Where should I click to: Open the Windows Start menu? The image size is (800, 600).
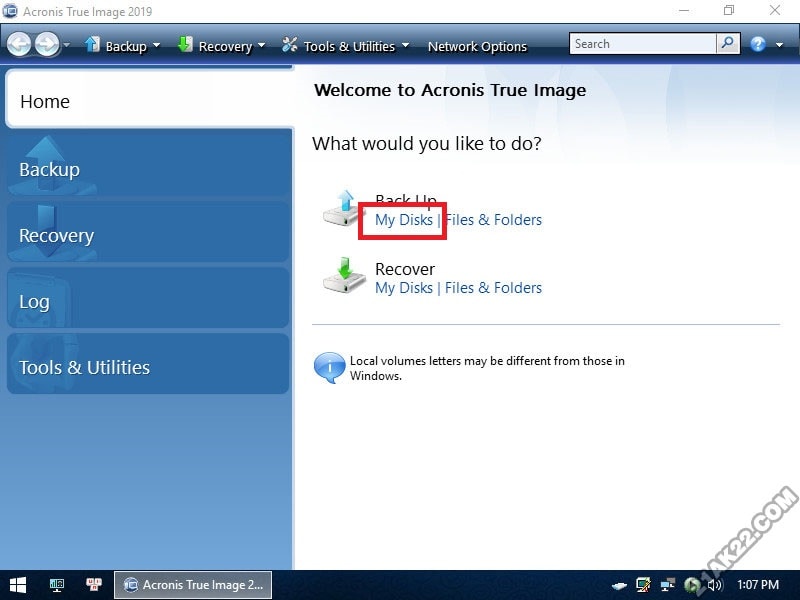pos(18,585)
